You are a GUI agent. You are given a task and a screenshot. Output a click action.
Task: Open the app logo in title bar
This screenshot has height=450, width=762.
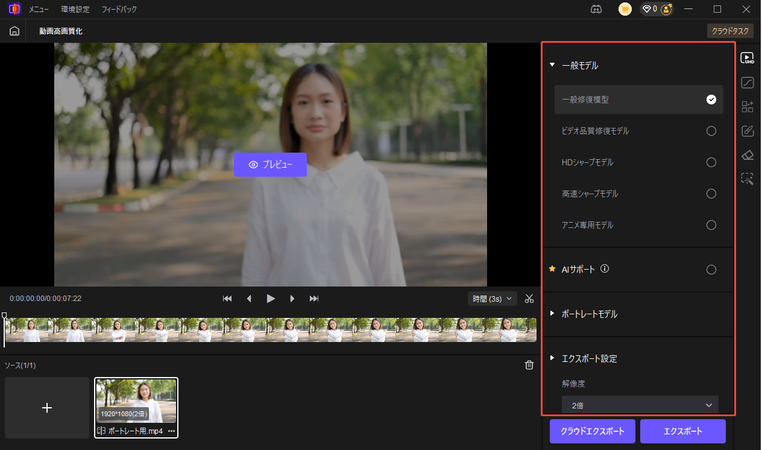point(15,9)
